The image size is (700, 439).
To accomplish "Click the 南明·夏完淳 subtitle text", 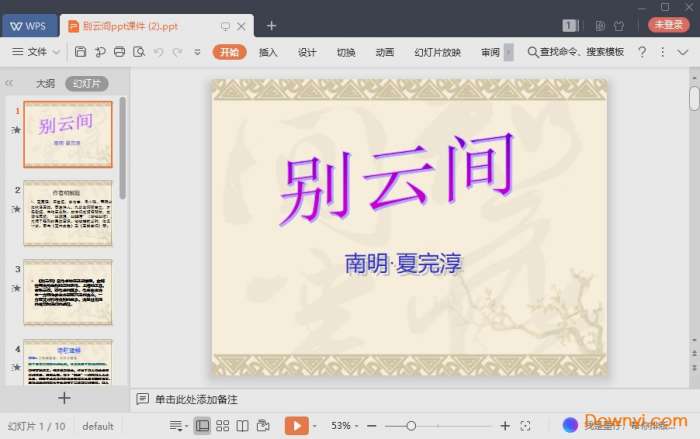I will click(403, 263).
